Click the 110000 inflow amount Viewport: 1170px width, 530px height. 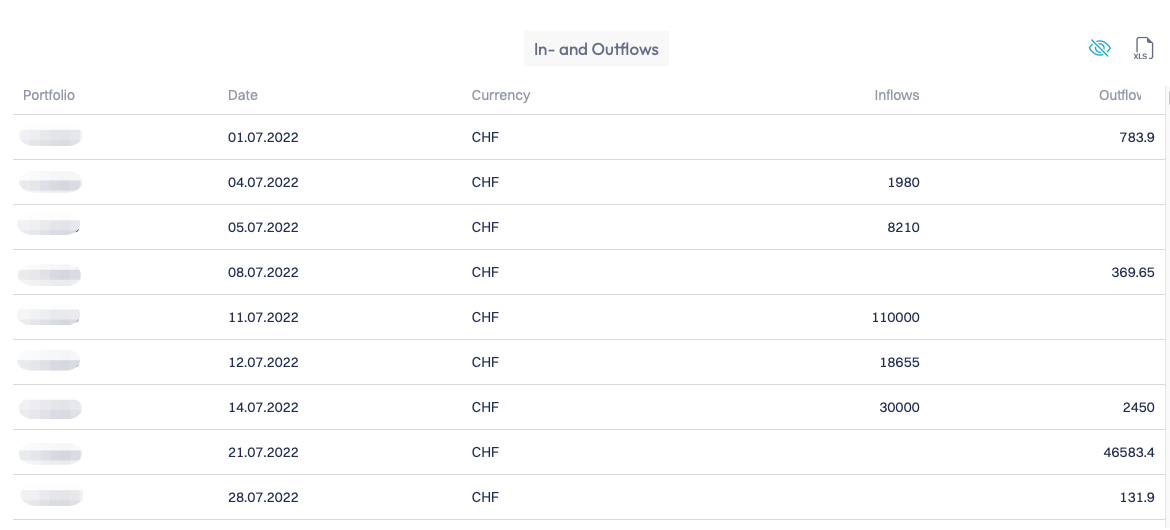[x=895, y=317]
